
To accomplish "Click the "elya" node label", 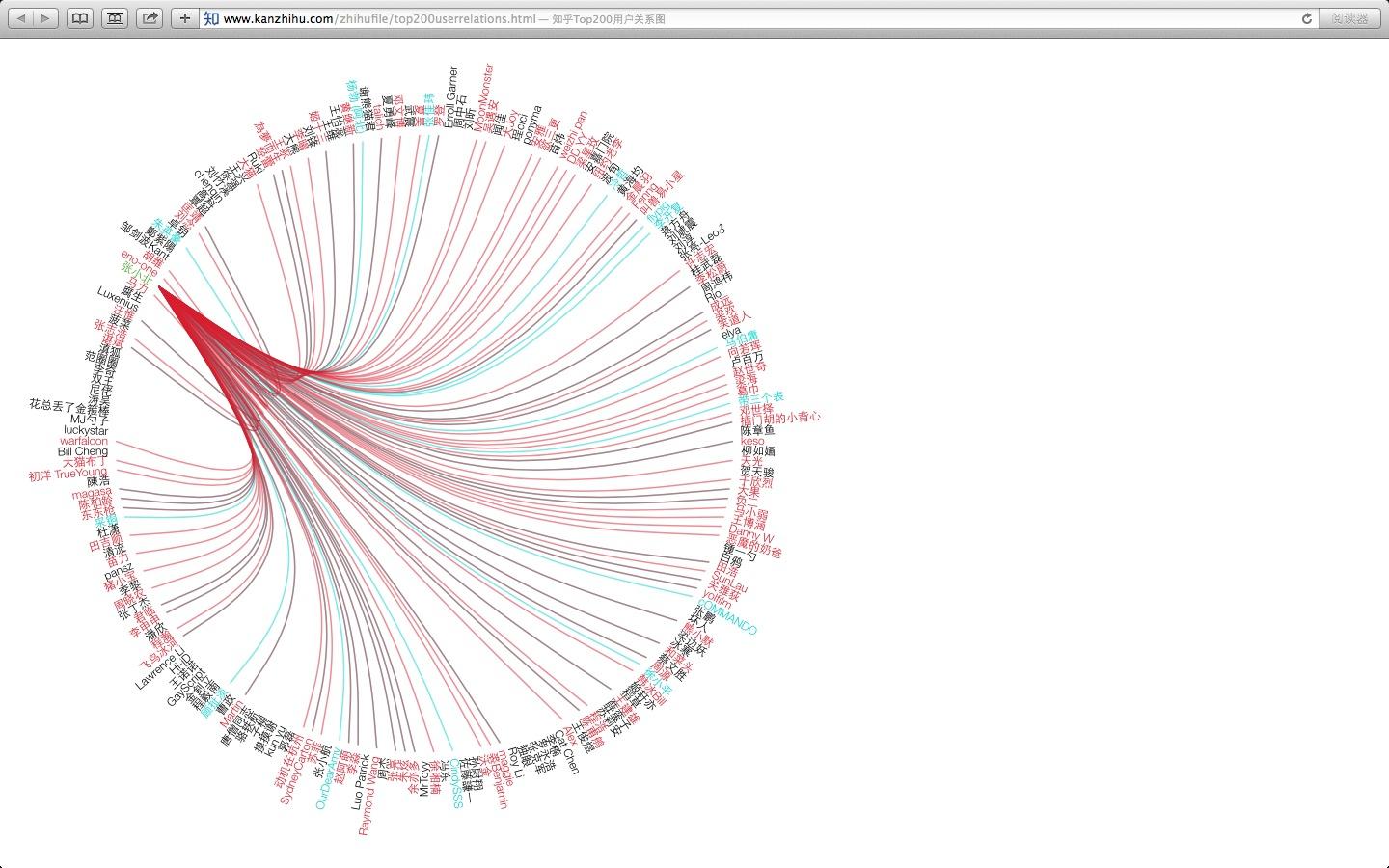I will (x=731, y=332).
